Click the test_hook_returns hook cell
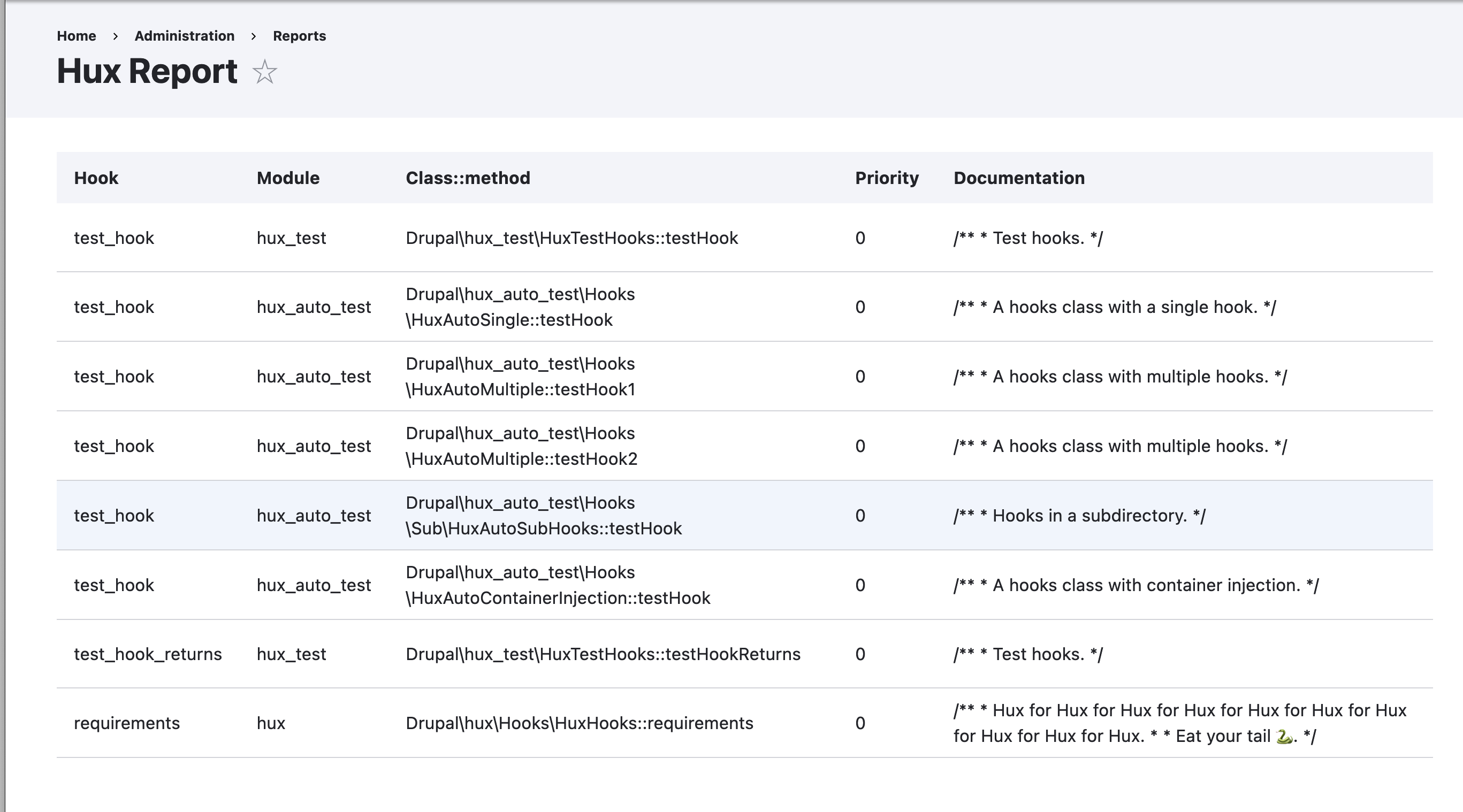1463x812 pixels. (x=148, y=654)
